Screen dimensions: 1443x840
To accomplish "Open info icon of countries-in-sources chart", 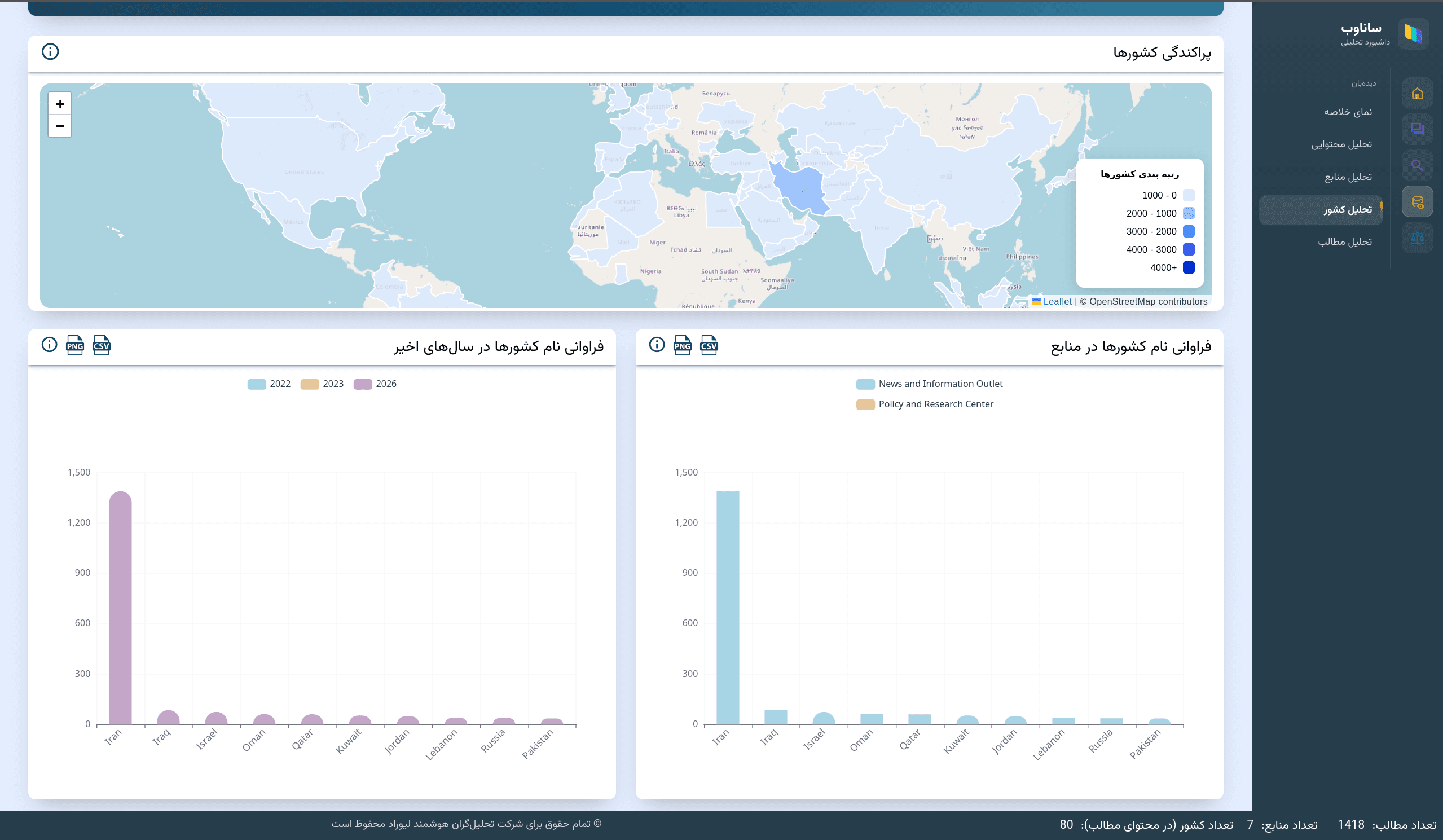I will click(x=657, y=345).
